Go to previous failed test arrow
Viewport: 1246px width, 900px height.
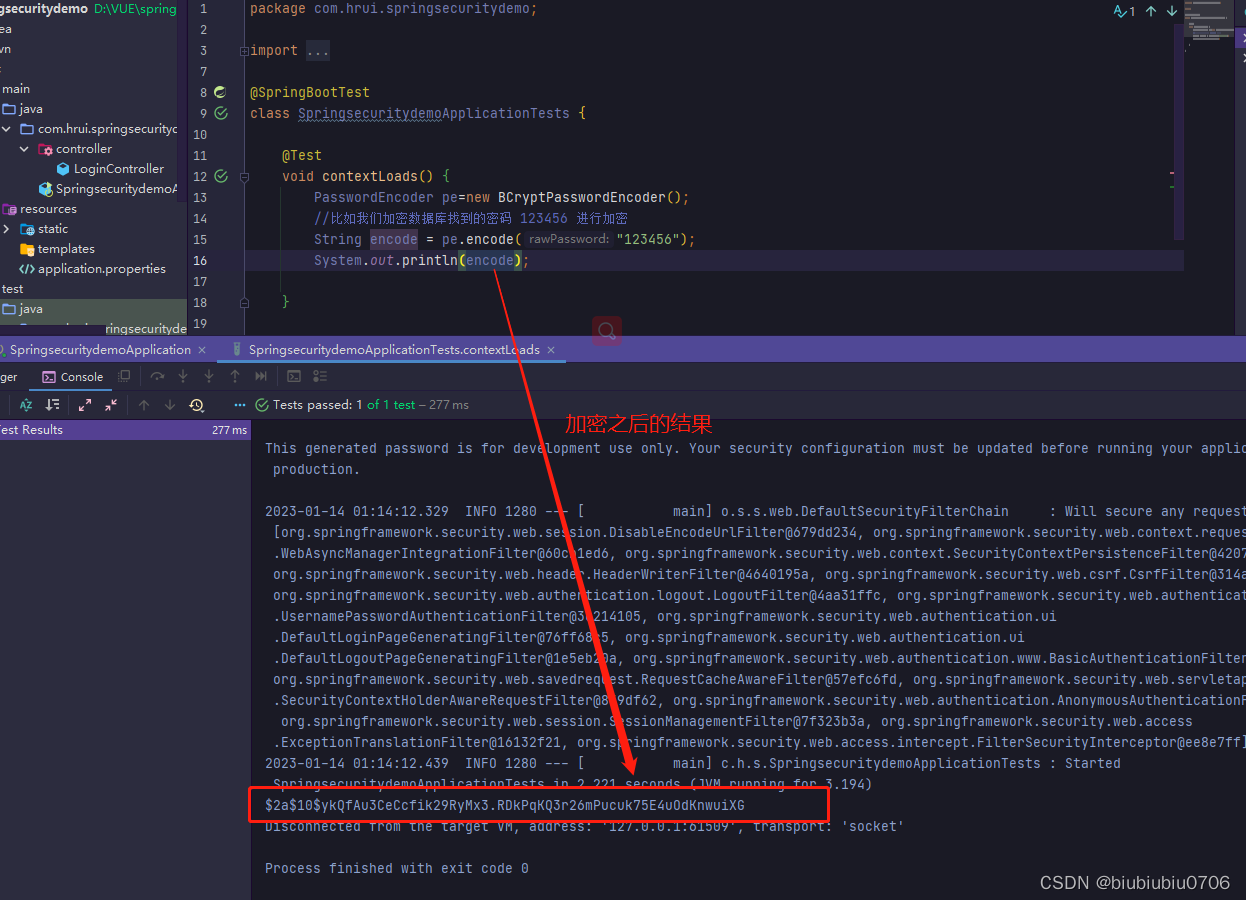(144, 405)
